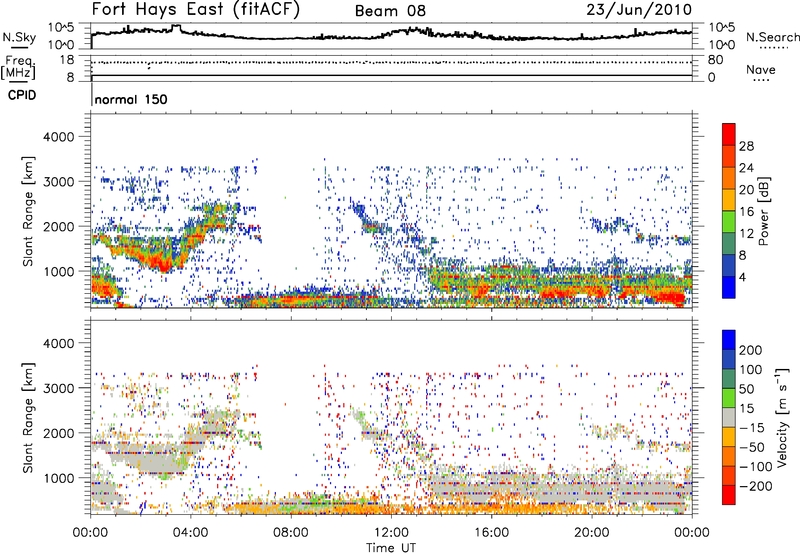Click the "12:00" time axis tick
This screenshot has width=800, height=554.
(391, 533)
